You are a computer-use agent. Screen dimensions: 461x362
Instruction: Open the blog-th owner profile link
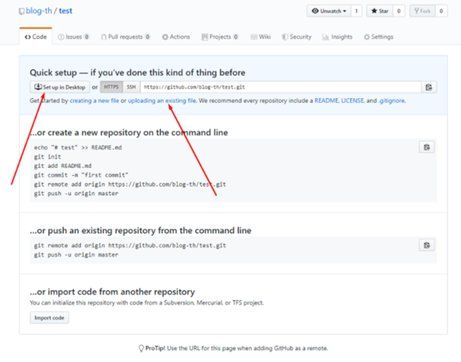point(39,11)
